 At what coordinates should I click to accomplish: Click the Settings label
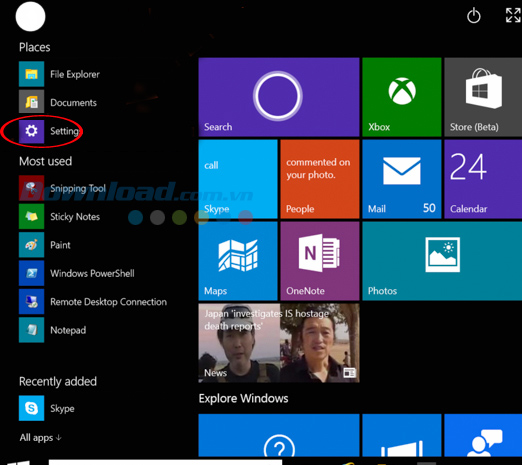[65, 131]
